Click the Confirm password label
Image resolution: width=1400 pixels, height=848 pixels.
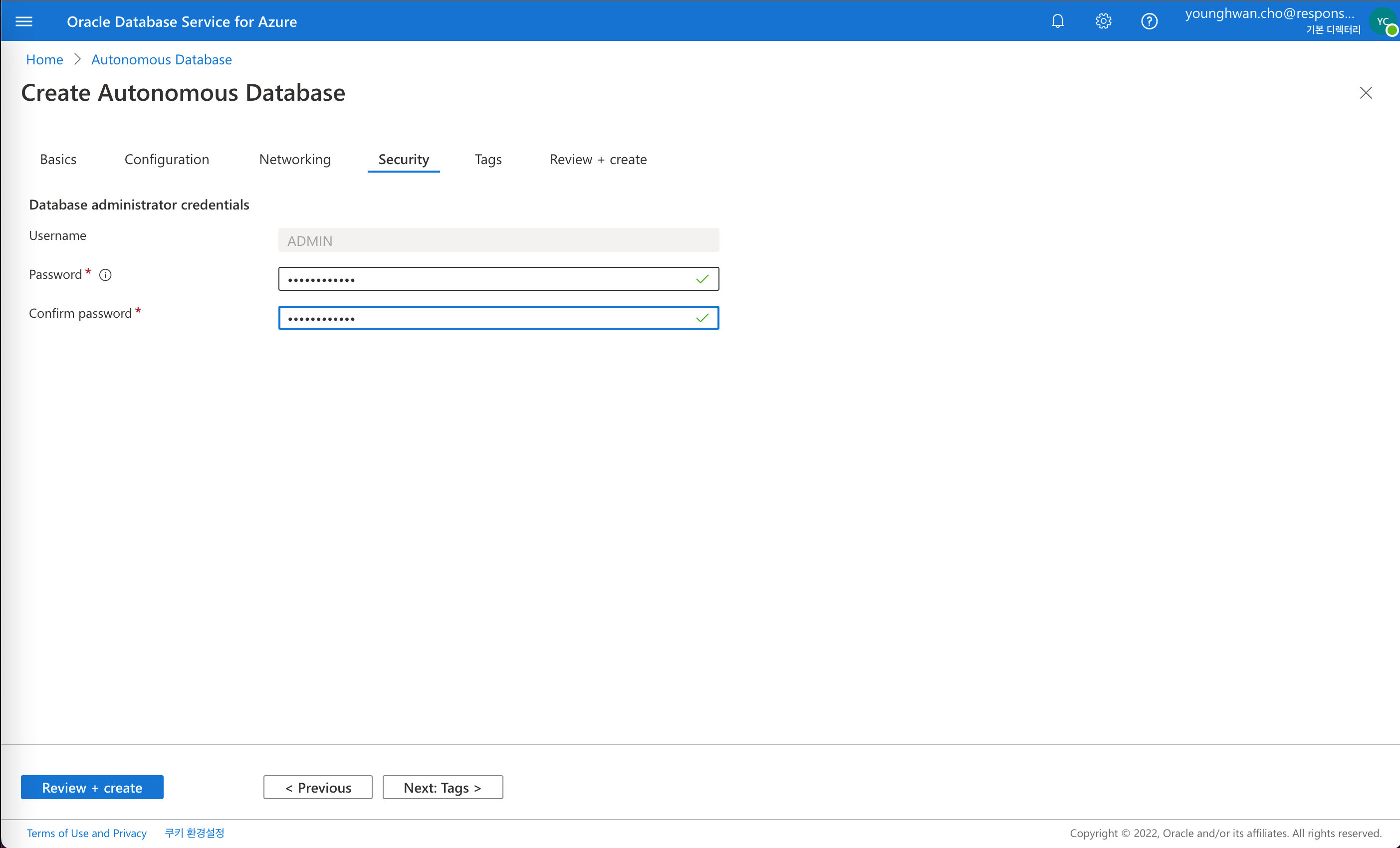coord(80,314)
